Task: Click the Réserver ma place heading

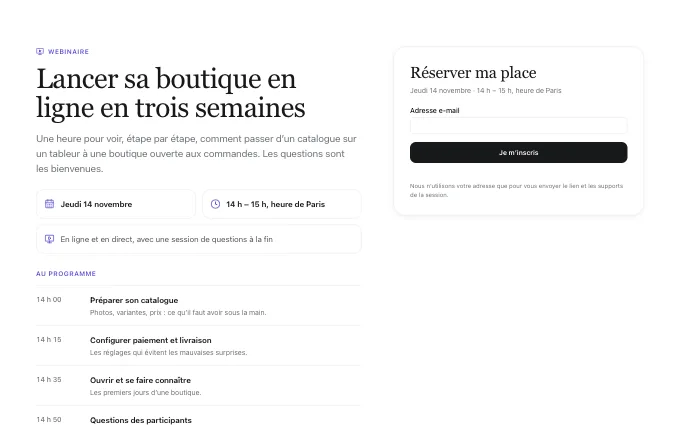Action: [x=473, y=73]
